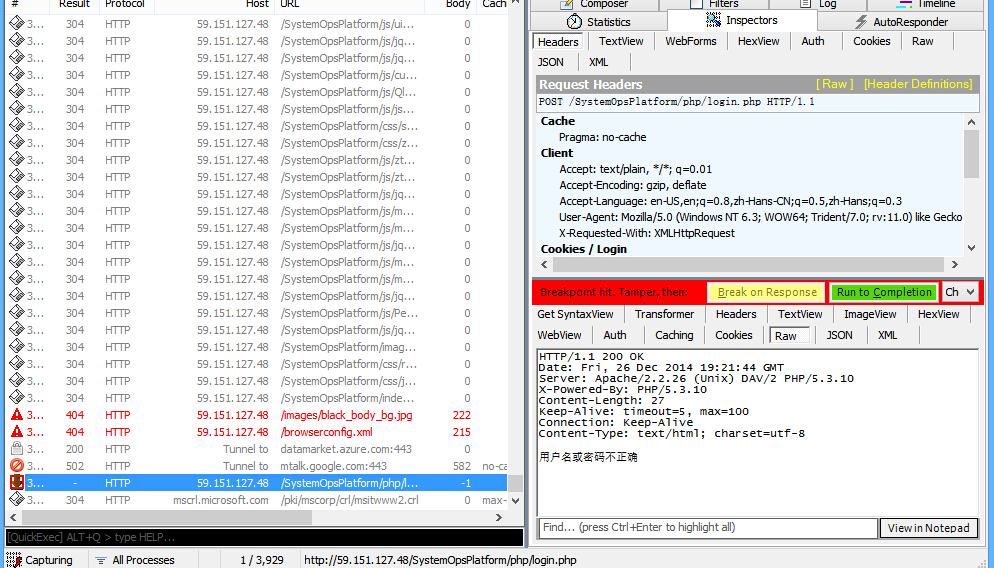Click the blocked icon for mtalk.google.com row
Image resolution: width=994 pixels, height=568 pixels.
tap(16, 466)
